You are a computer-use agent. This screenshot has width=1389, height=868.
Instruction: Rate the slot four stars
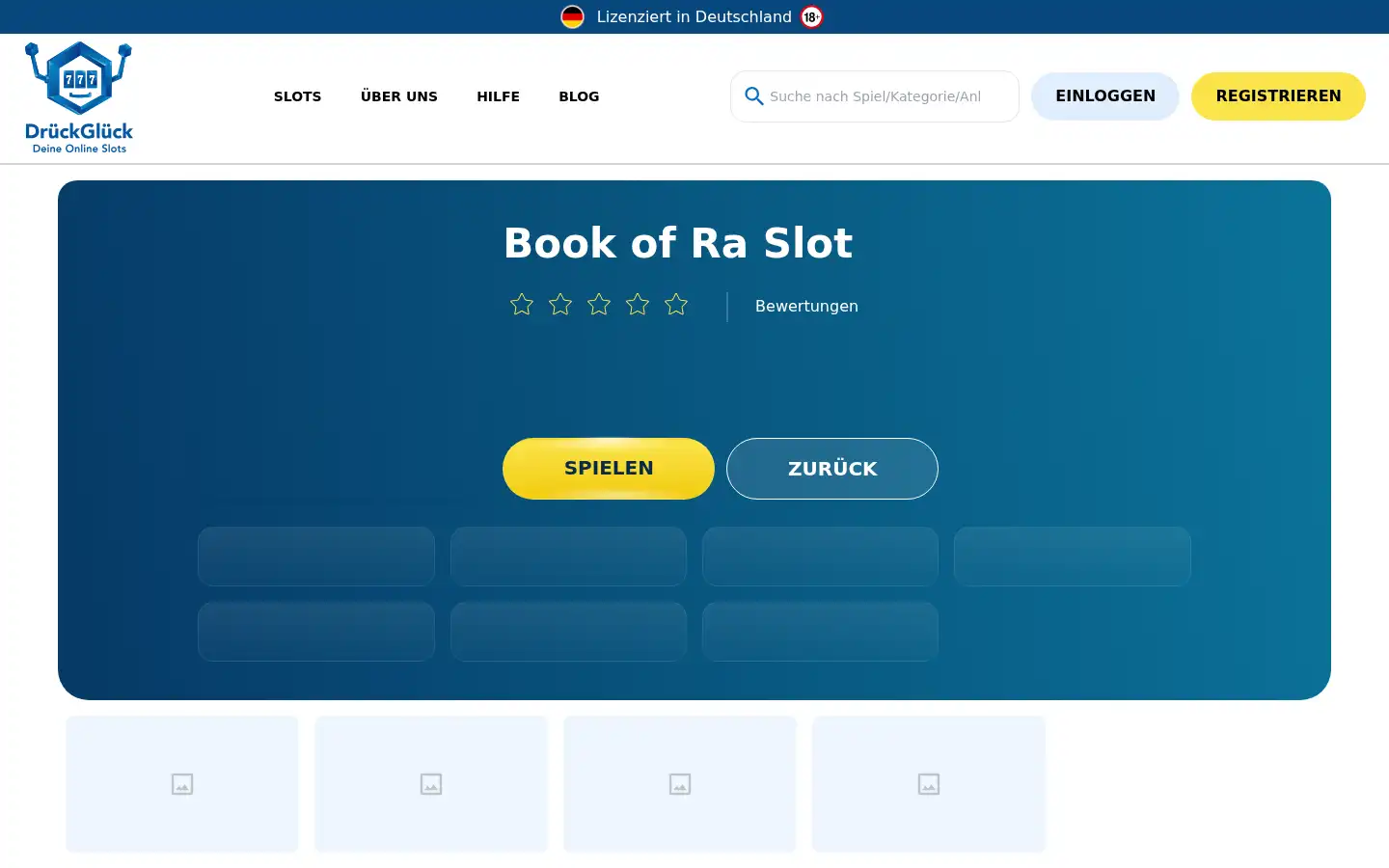(638, 305)
